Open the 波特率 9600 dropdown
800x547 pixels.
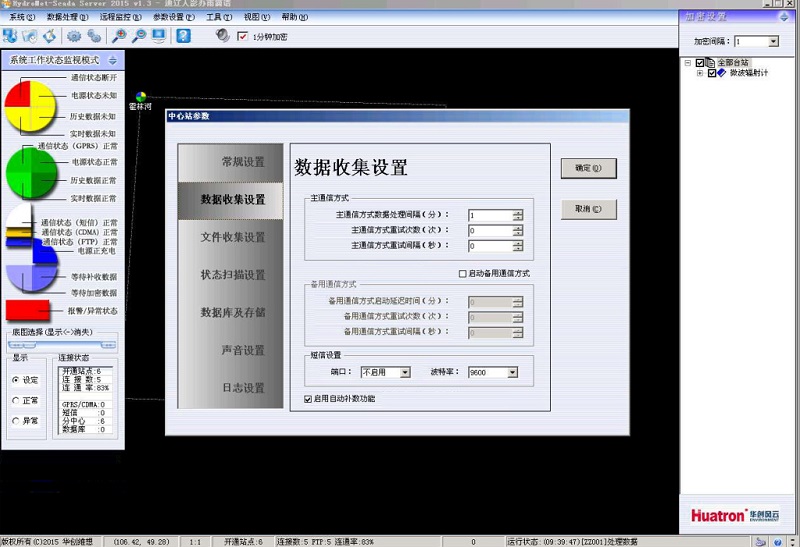512,372
